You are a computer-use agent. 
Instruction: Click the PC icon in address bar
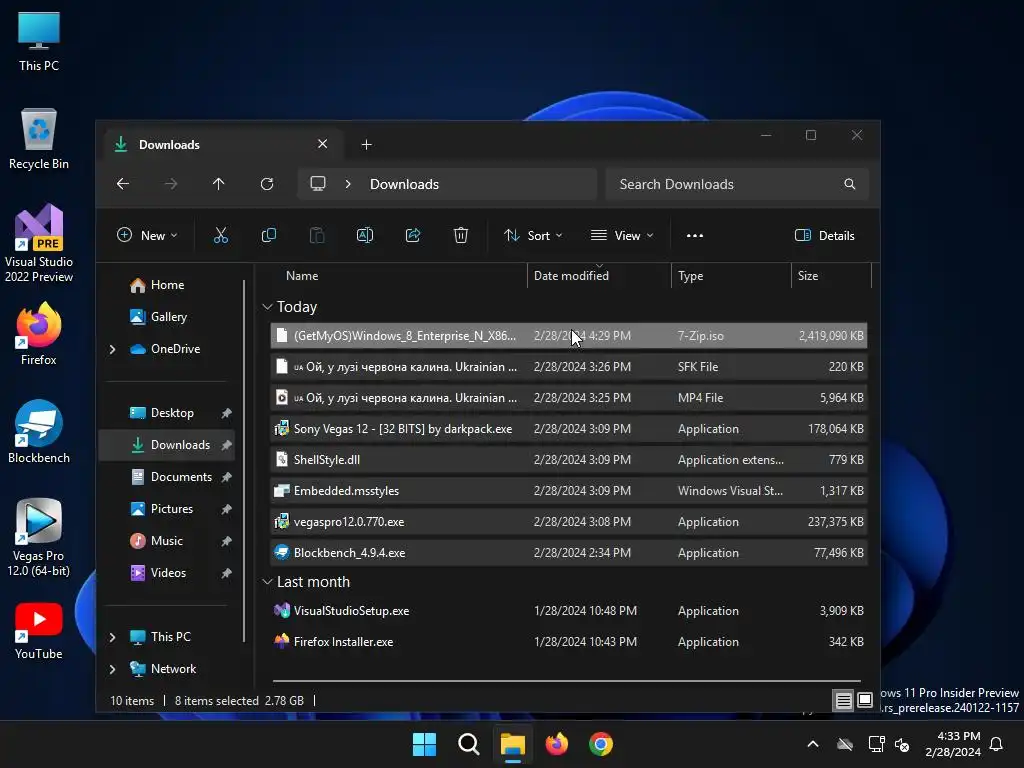click(318, 184)
